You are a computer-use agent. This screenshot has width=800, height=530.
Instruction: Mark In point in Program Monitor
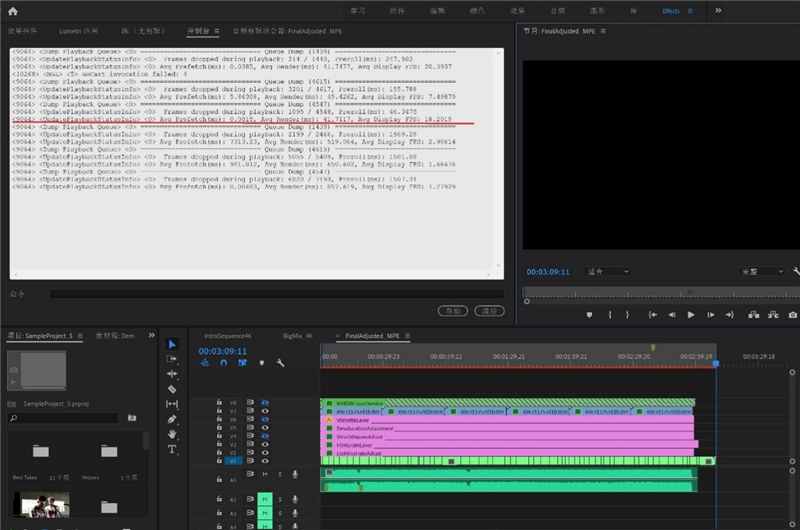coord(610,315)
